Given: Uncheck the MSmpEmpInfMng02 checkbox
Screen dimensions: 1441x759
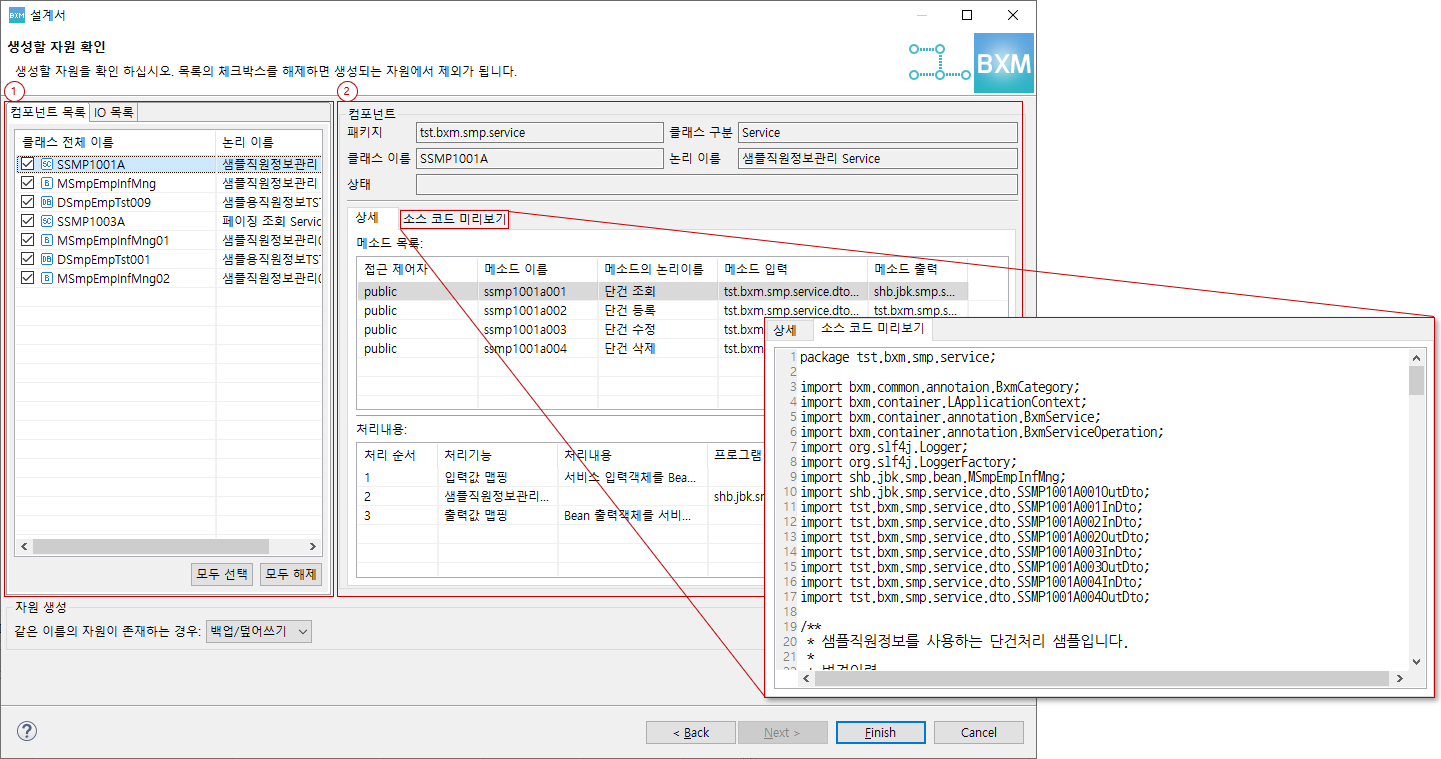Looking at the screenshot, I should [x=27, y=278].
